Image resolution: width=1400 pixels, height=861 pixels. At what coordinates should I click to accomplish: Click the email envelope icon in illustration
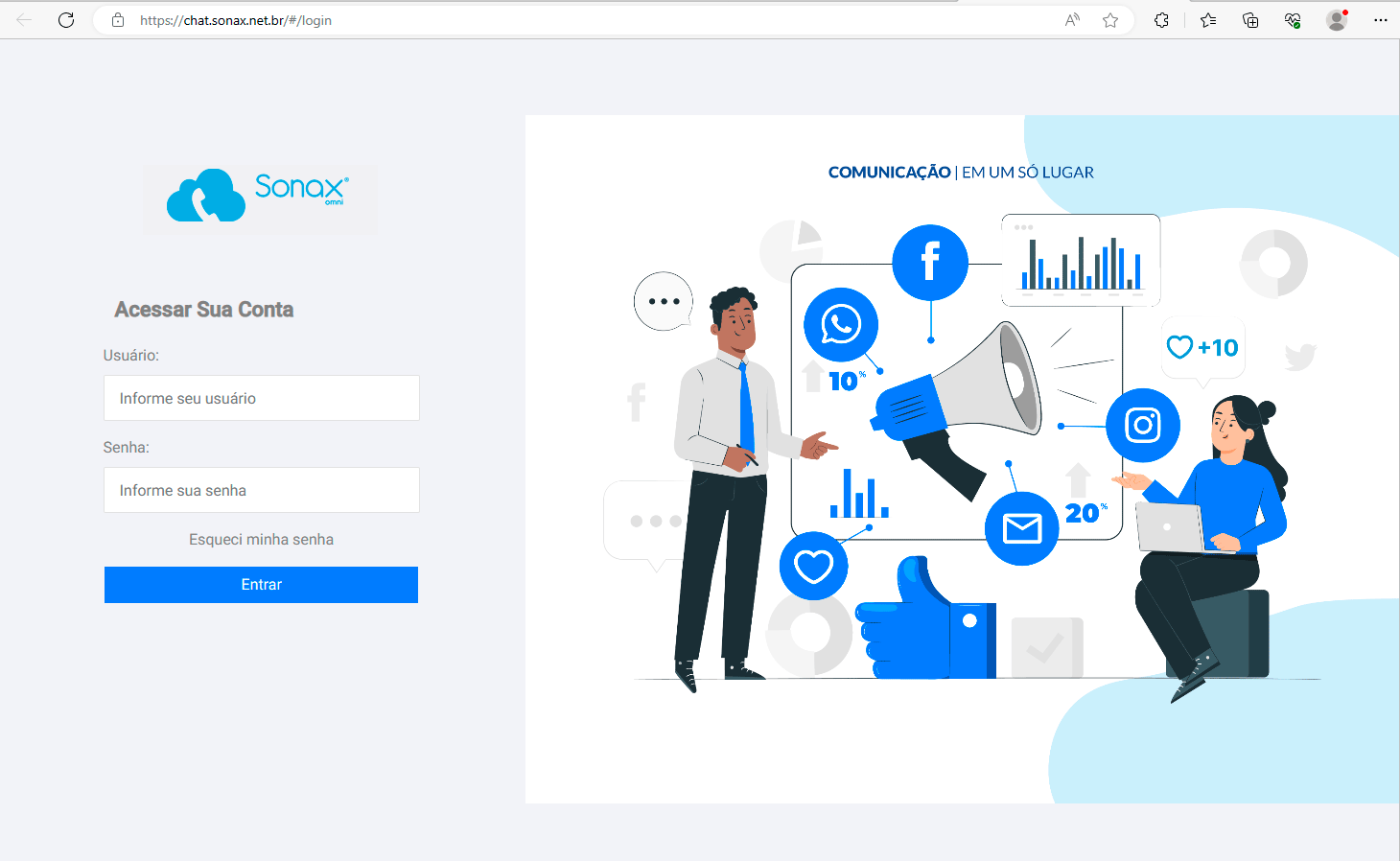[x=1021, y=528]
